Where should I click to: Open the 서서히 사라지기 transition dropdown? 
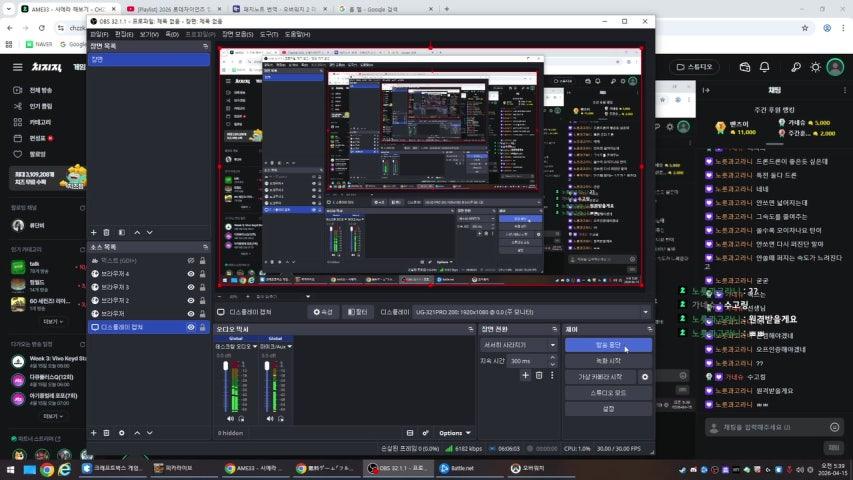[519, 344]
